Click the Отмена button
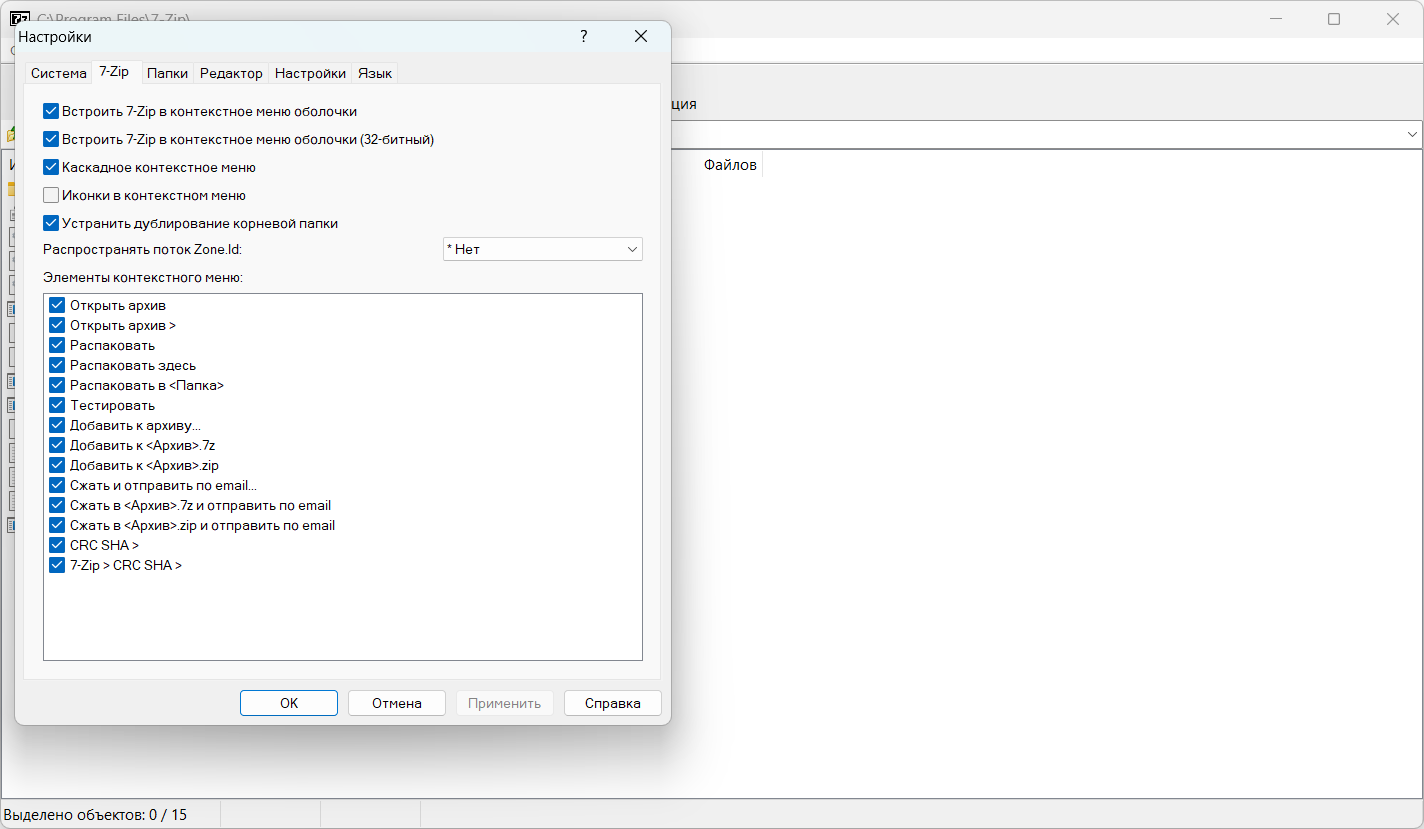 tap(397, 703)
